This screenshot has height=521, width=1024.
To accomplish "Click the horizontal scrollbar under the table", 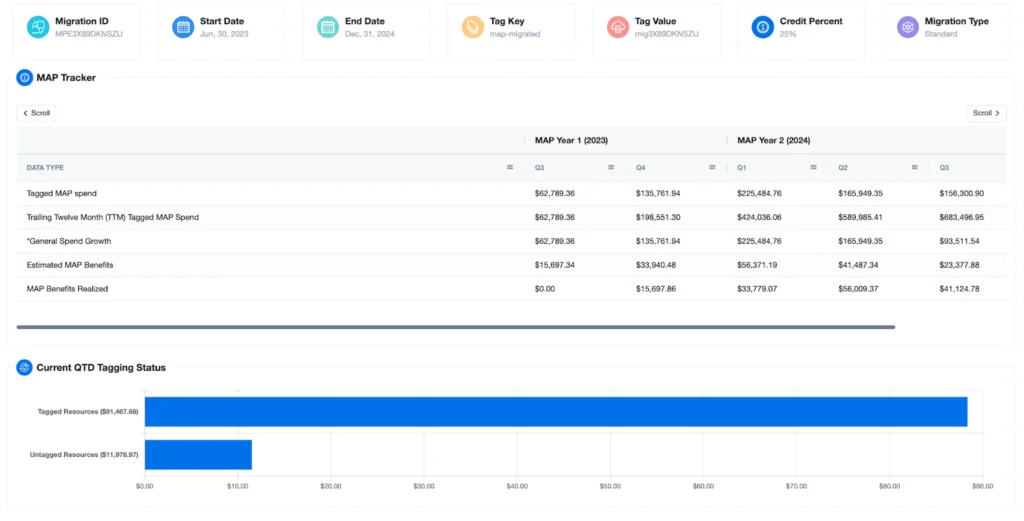I will click(x=455, y=327).
